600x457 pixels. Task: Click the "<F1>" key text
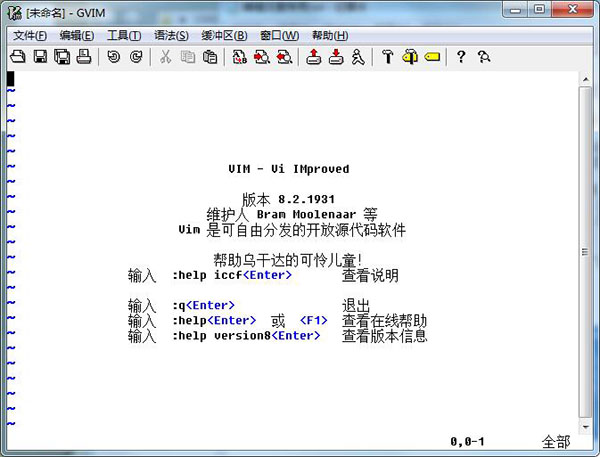coord(314,320)
